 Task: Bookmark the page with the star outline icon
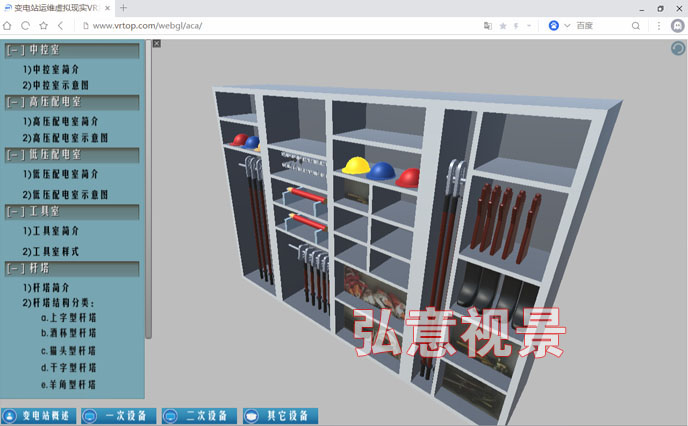[x=43, y=26]
